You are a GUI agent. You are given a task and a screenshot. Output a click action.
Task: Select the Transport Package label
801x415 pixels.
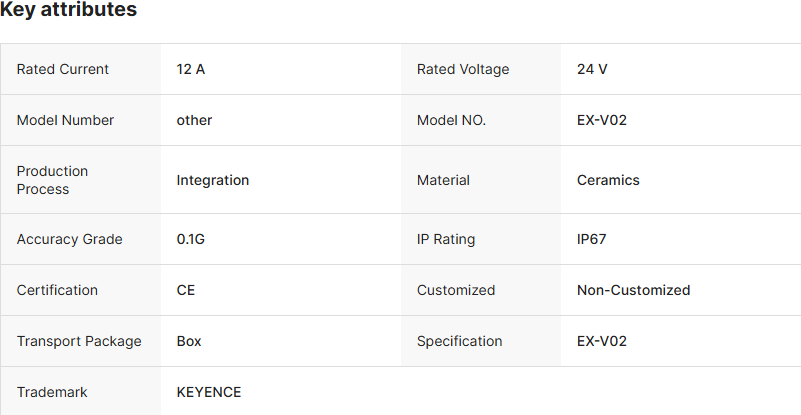pos(79,341)
